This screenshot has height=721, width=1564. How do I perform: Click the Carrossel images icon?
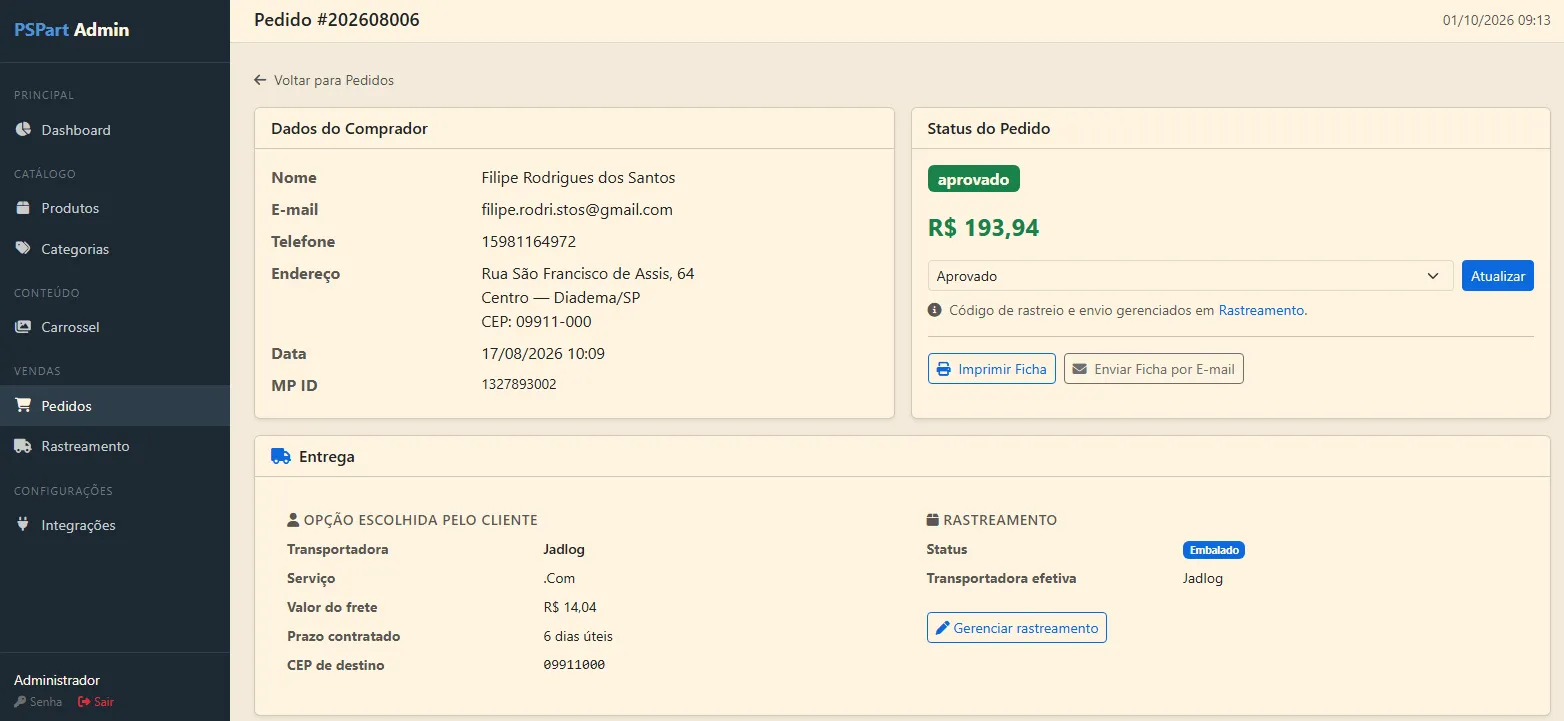click(23, 327)
